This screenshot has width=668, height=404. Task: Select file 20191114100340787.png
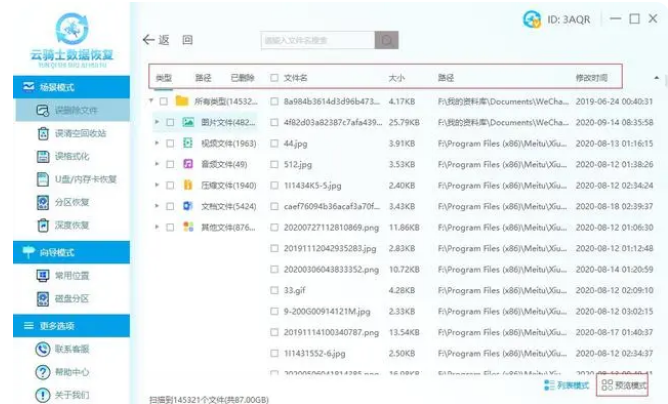[331, 332]
